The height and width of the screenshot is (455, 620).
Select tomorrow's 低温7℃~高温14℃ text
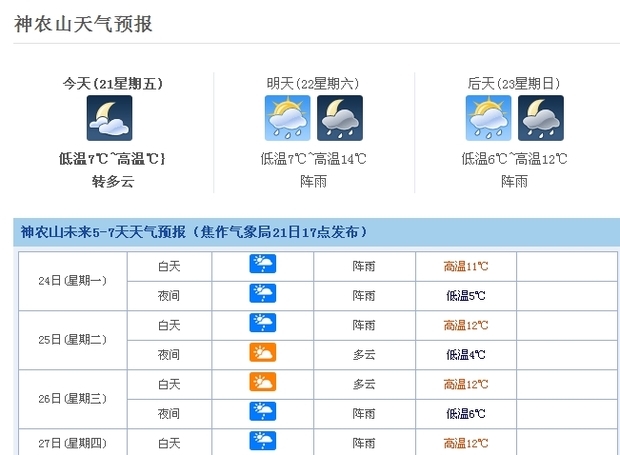click(x=313, y=159)
